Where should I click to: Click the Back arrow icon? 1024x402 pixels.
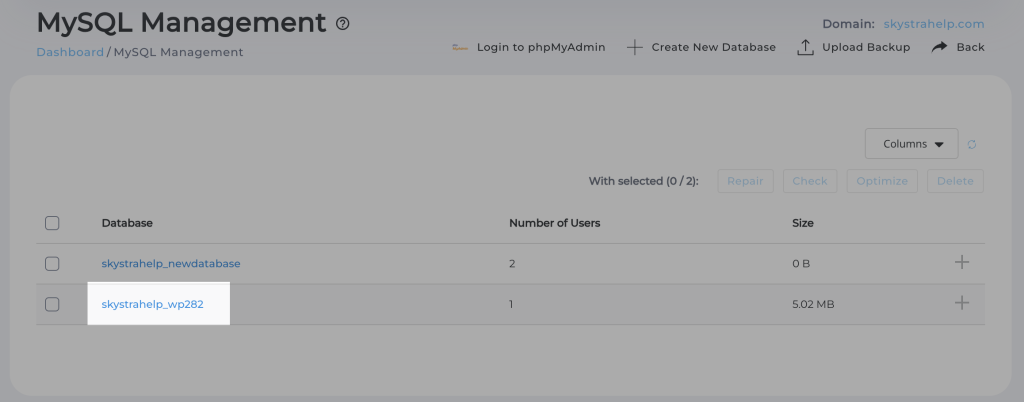(939, 47)
